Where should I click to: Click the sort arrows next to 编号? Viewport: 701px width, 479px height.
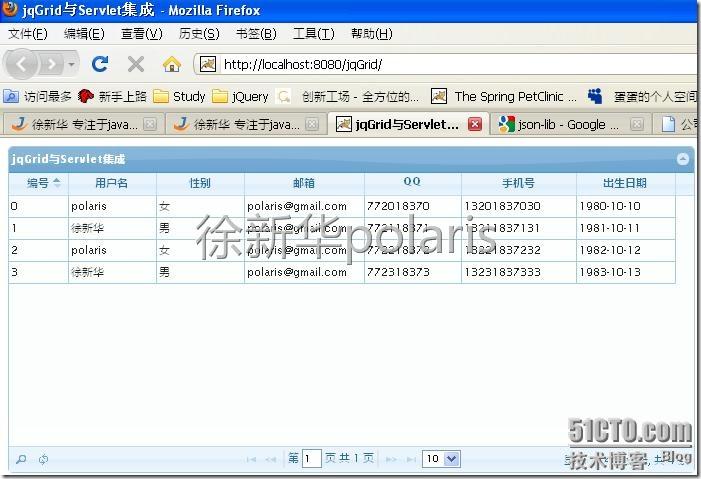pyautogui.click(x=57, y=182)
